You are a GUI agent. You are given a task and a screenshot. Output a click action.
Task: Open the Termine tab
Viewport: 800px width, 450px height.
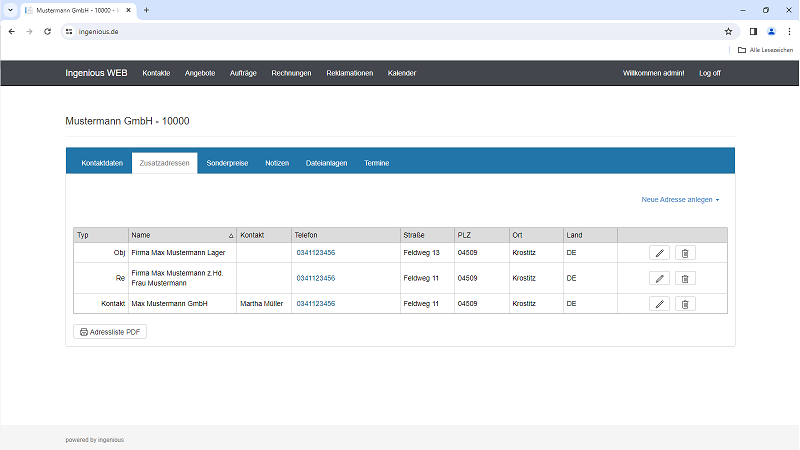coord(377,163)
